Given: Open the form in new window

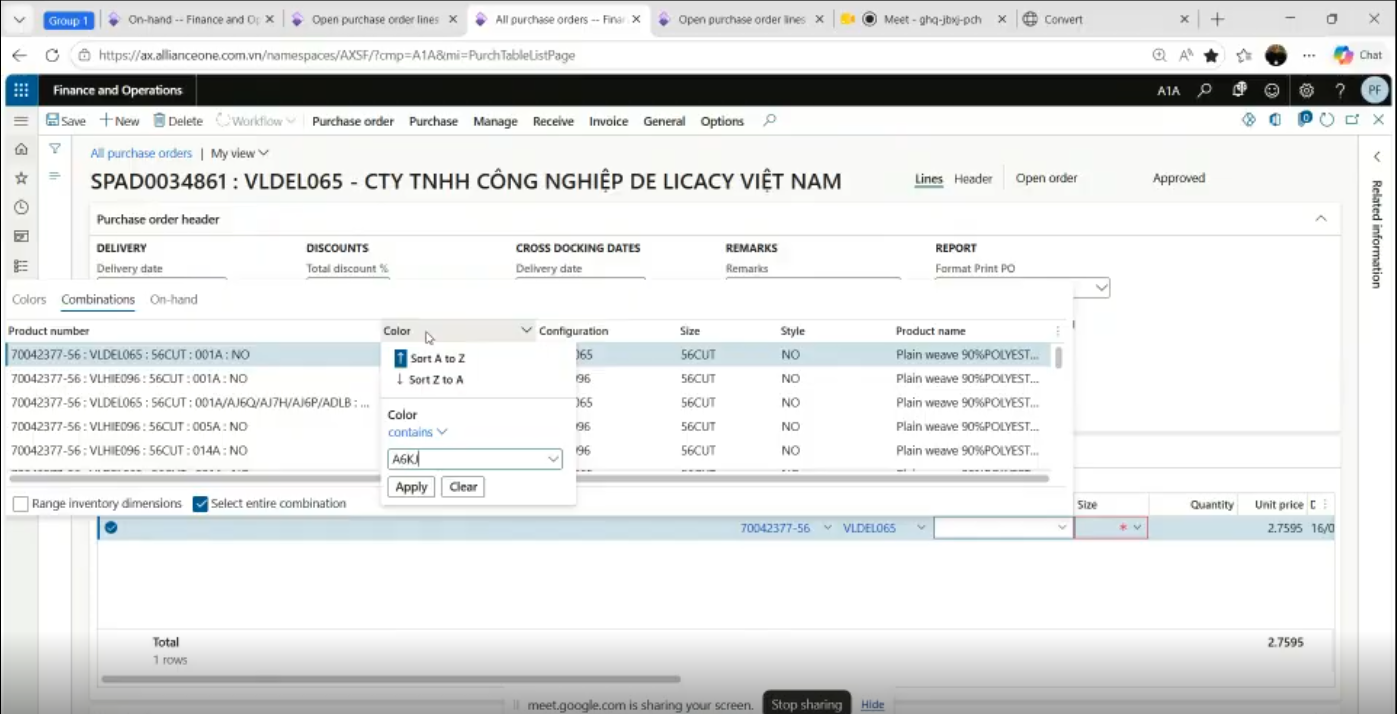Looking at the screenshot, I should (1352, 120).
